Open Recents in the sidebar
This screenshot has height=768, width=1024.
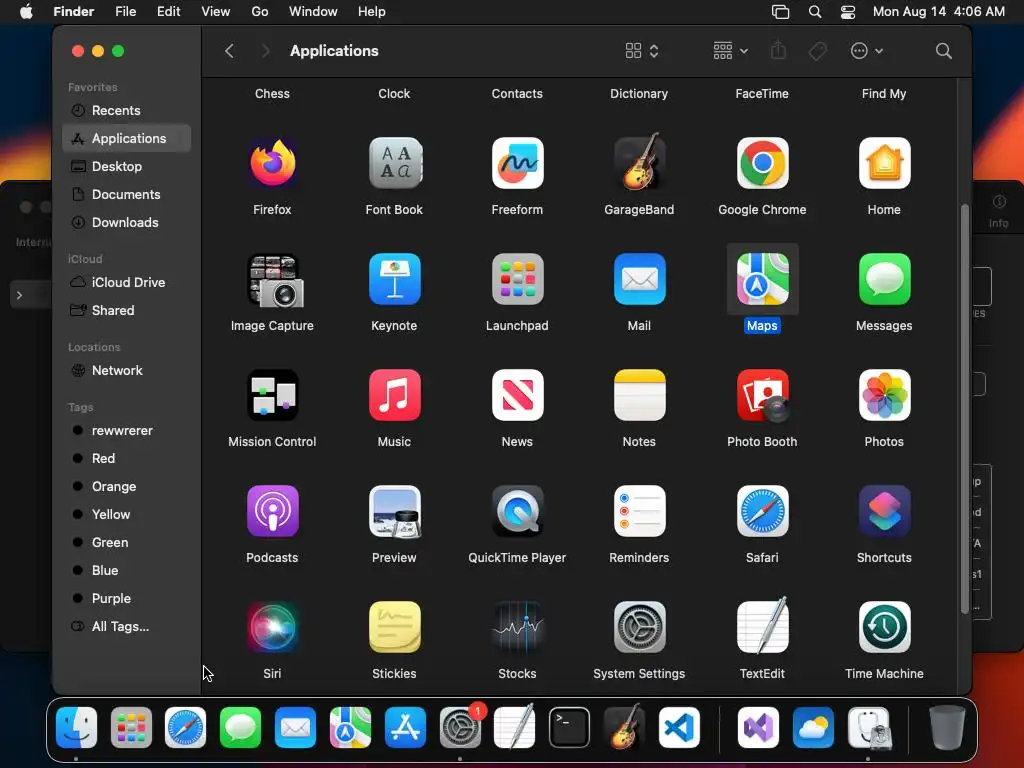pyautogui.click(x=127, y=110)
